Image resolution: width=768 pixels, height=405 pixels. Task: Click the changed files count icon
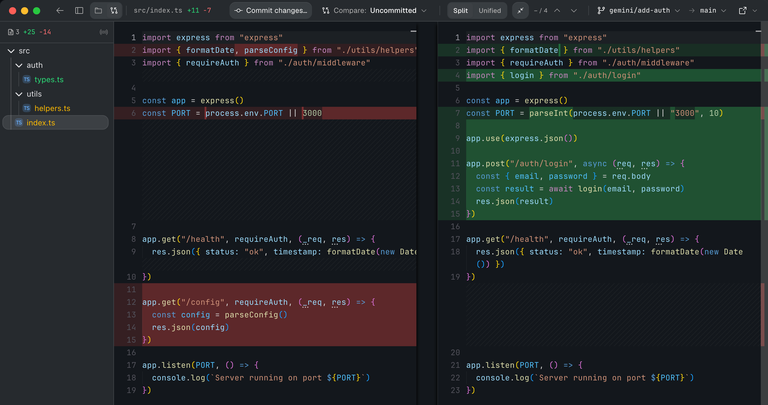[x=13, y=32]
